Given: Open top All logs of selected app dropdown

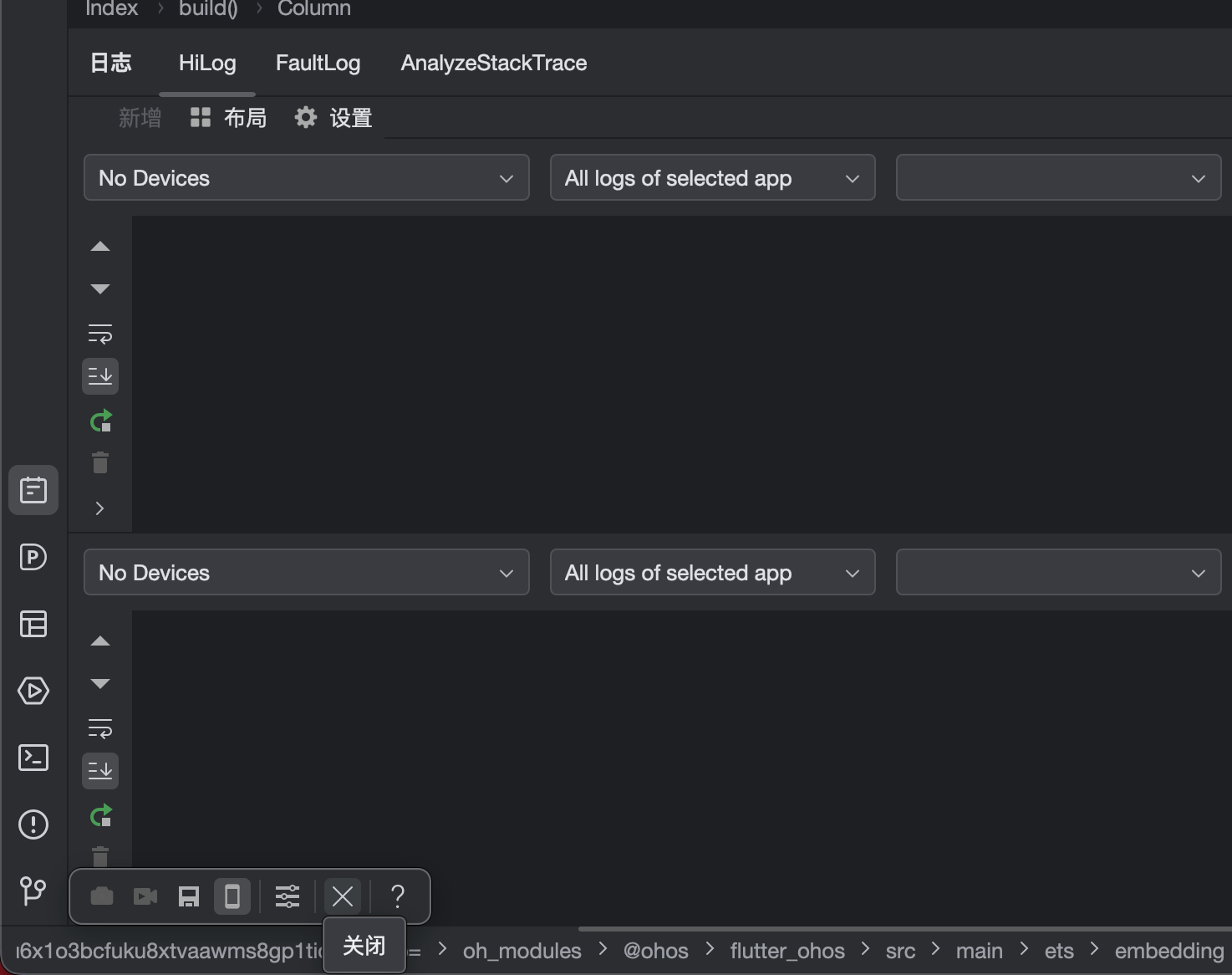Looking at the screenshot, I should point(712,178).
